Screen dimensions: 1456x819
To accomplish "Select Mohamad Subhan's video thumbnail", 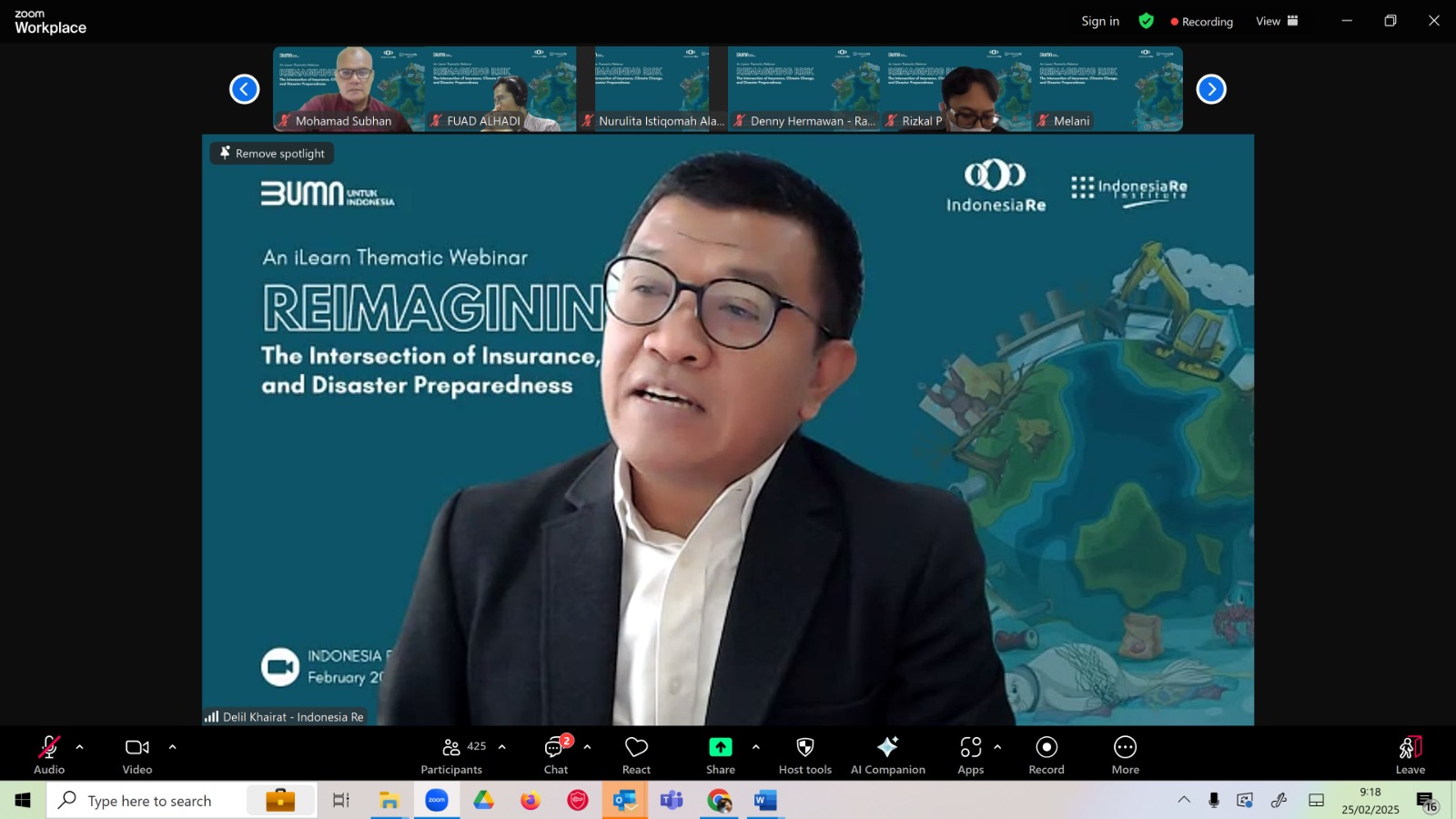I will pyautogui.click(x=349, y=89).
